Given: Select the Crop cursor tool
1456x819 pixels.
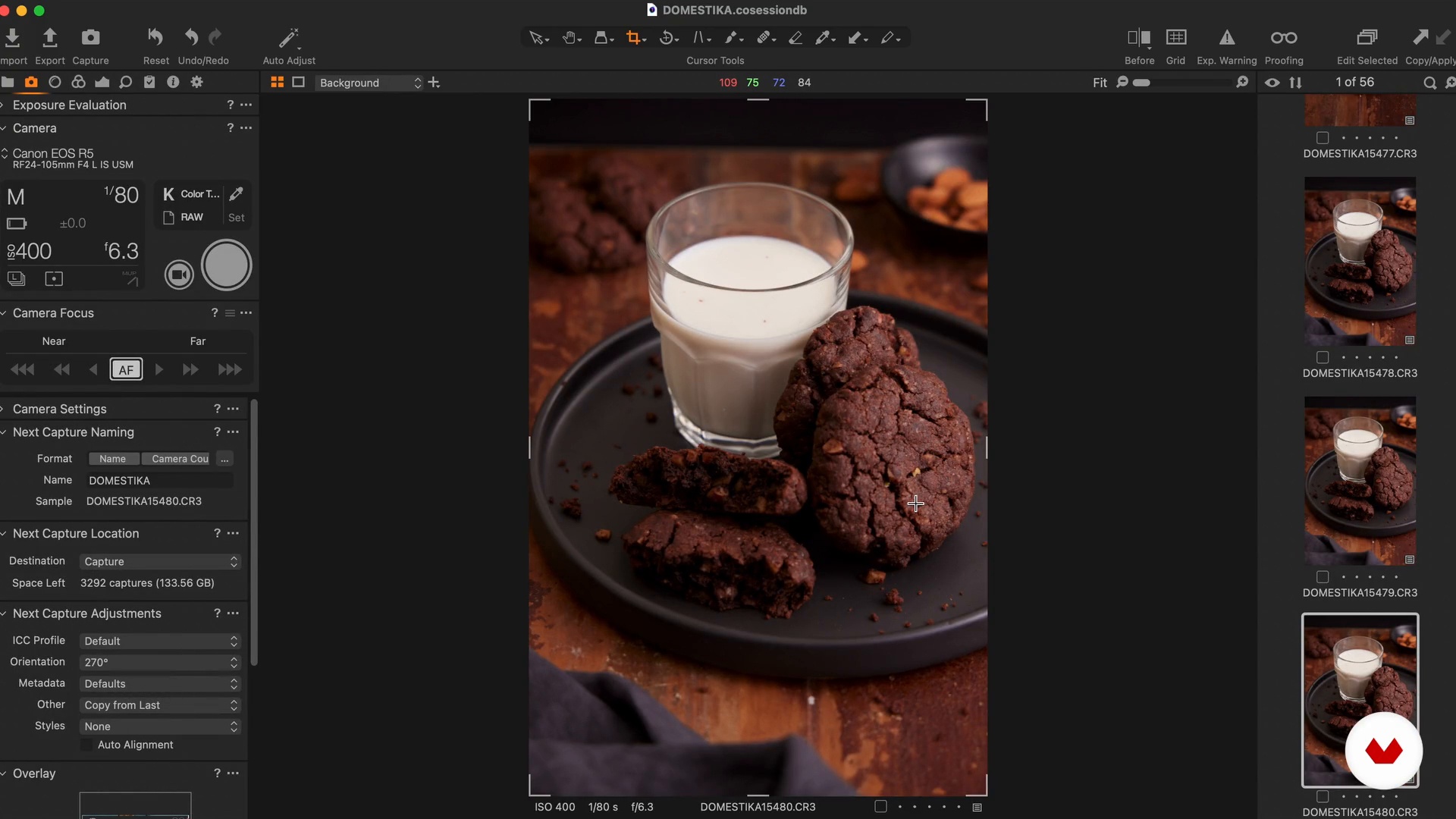Looking at the screenshot, I should tap(633, 38).
